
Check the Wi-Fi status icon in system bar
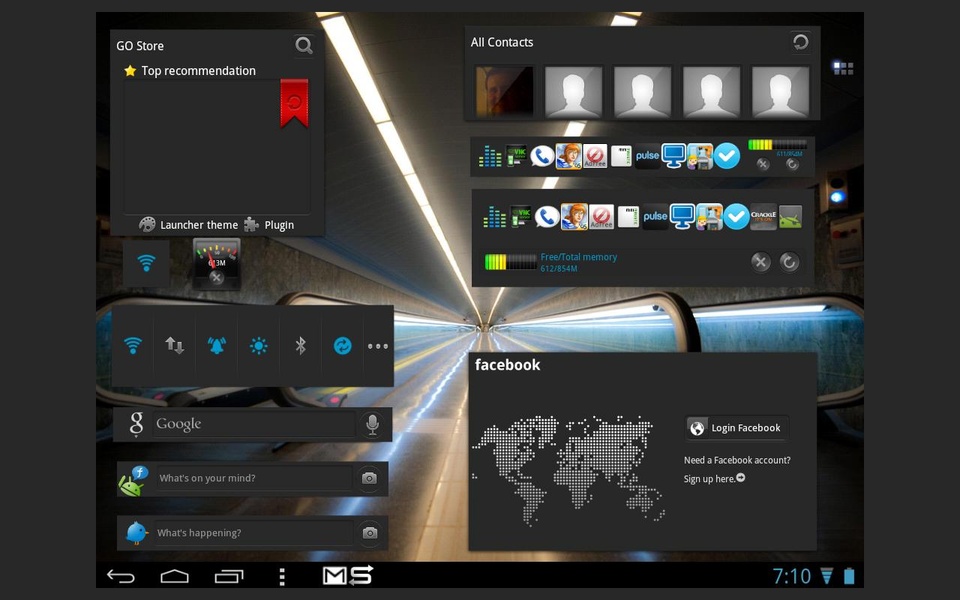(827, 576)
